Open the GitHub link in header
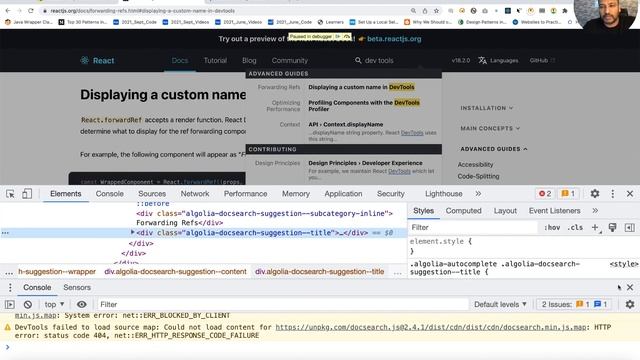This screenshot has height=360, width=640. pyautogui.click(x=542, y=60)
